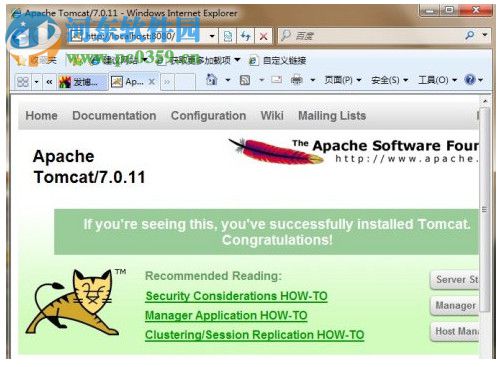The height and width of the screenshot is (367, 501).
Task: Maximize the Internet Explorer window
Action: click(x=449, y=11)
